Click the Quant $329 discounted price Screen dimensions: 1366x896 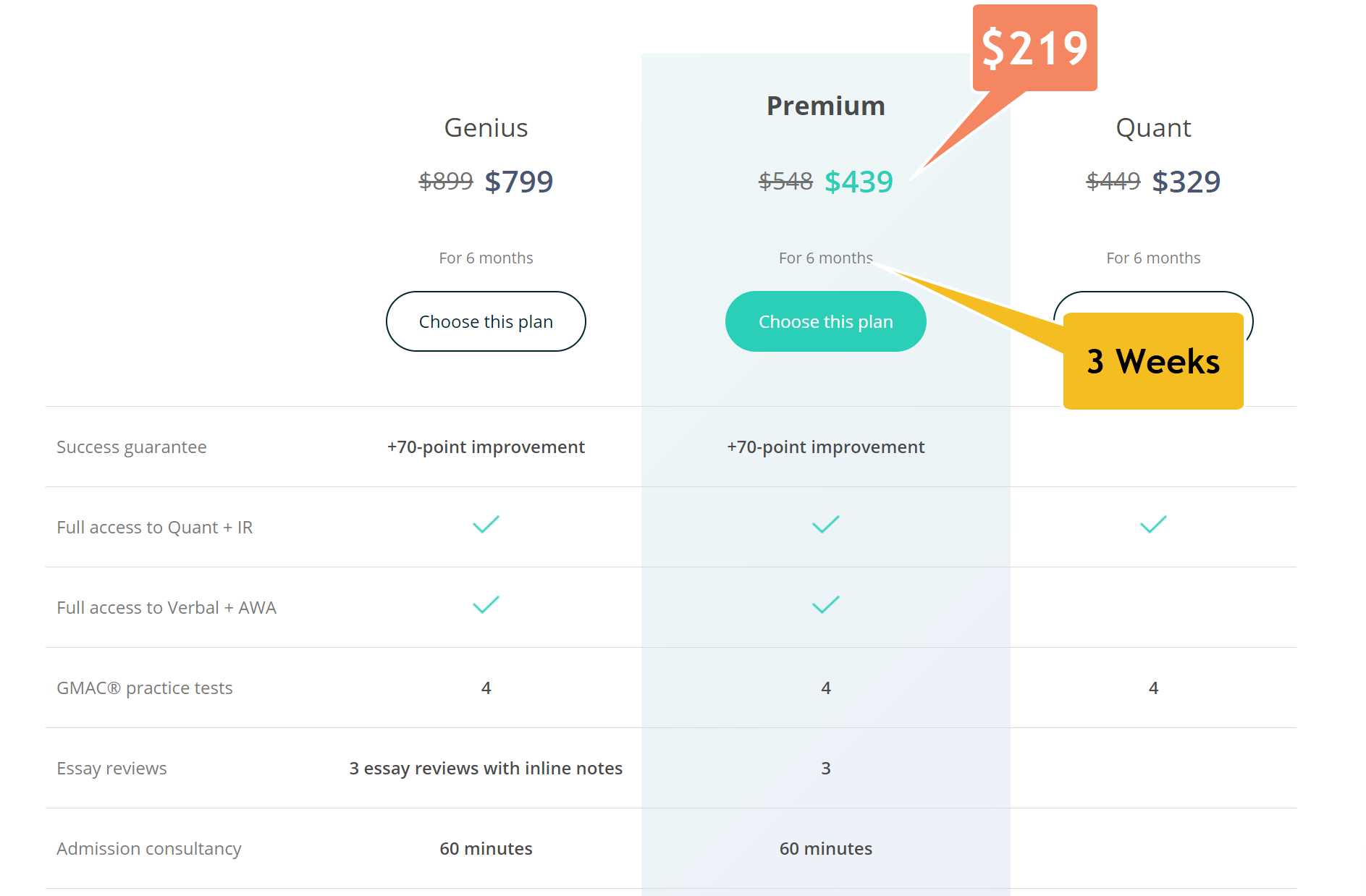click(x=1186, y=182)
